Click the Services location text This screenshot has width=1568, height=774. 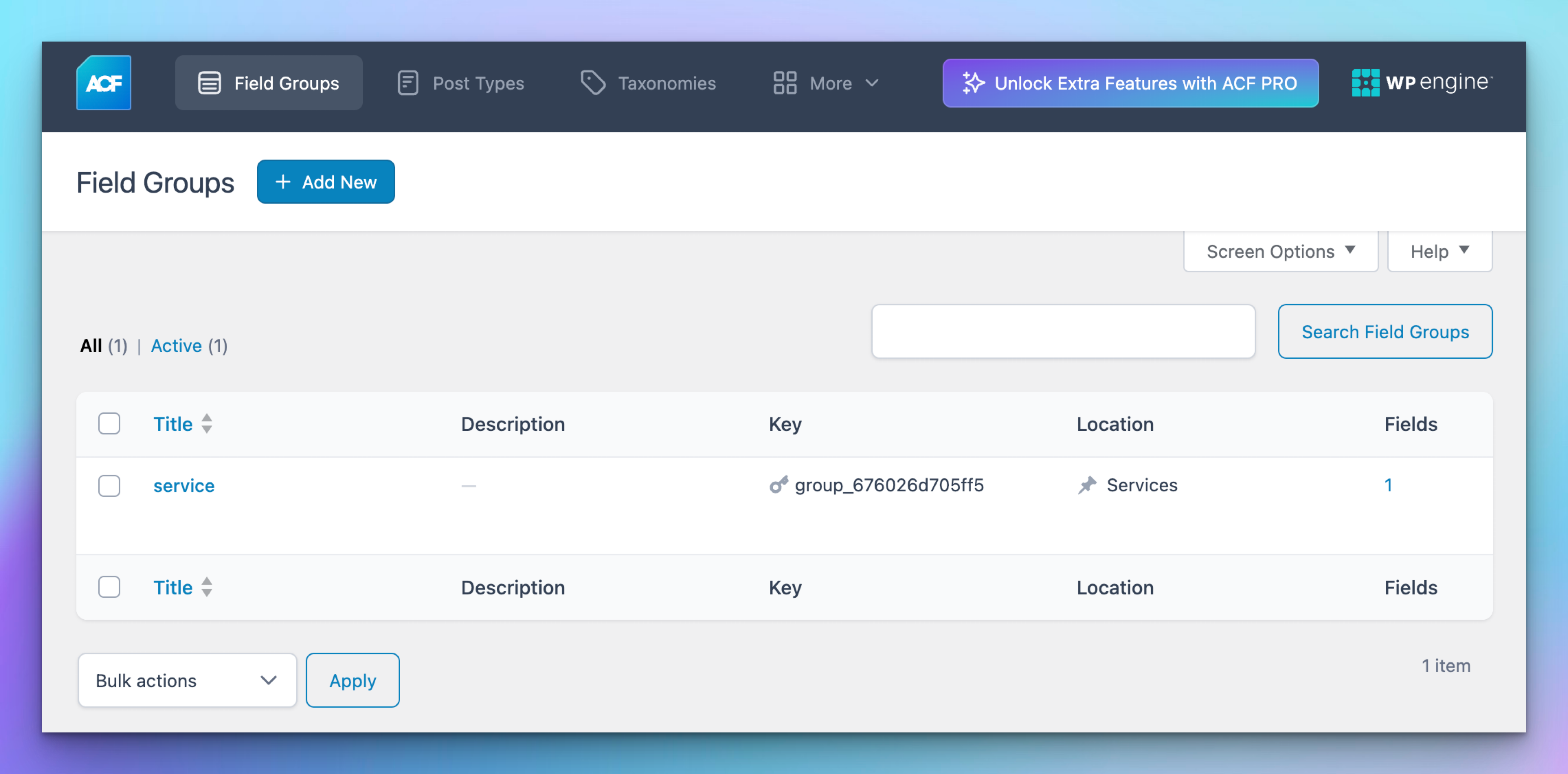[1142, 485]
